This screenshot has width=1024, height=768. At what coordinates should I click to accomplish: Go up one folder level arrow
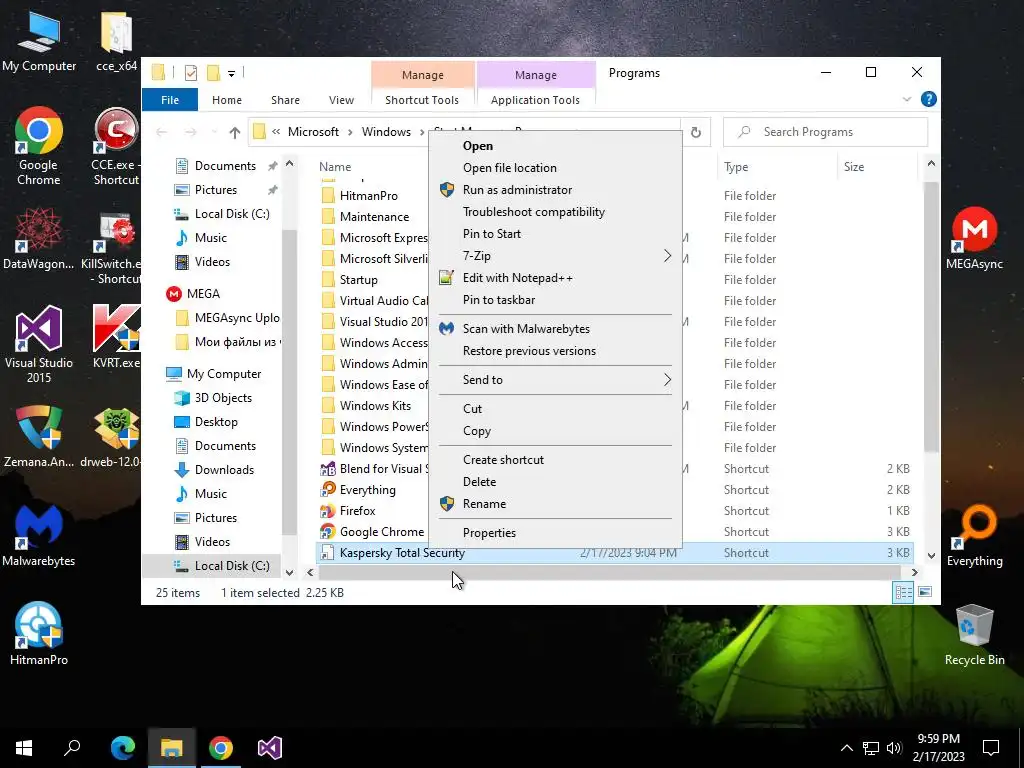(x=235, y=133)
